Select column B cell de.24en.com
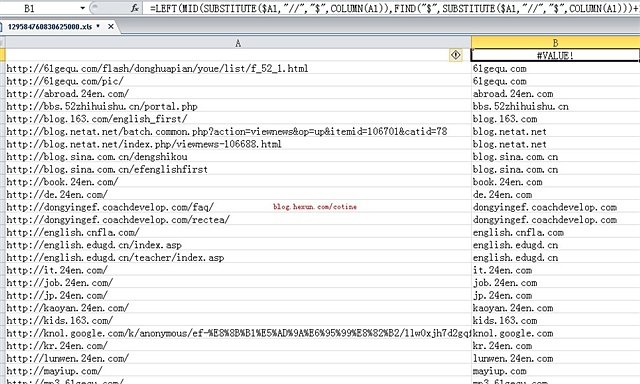This screenshot has height=384, width=640. [556, 194]
